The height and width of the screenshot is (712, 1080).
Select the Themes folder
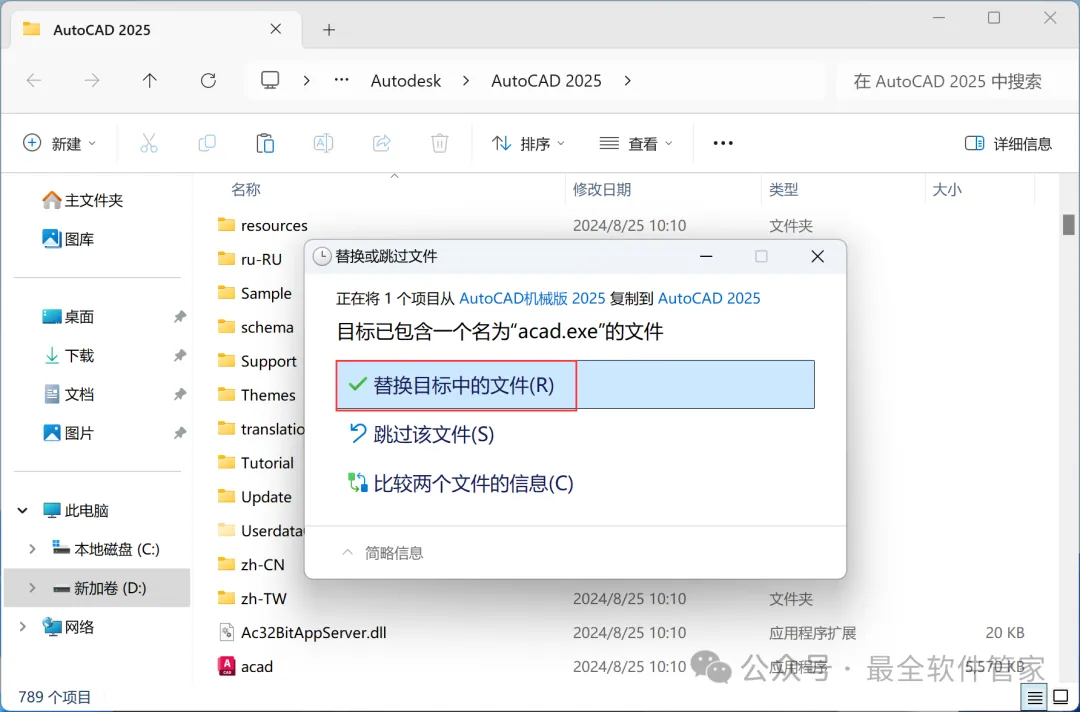tap(256, 395)
